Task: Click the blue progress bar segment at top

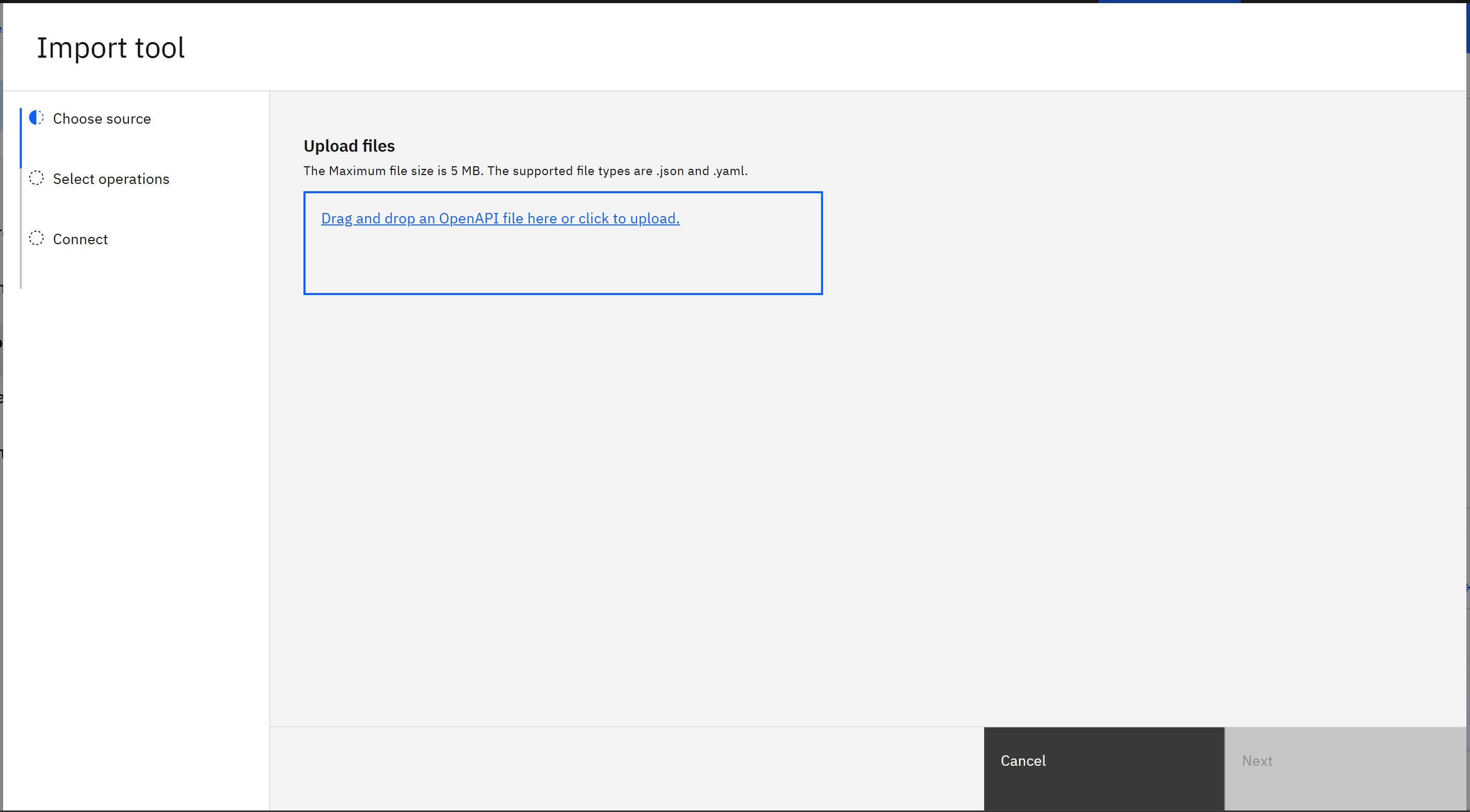Action: point(1170,2)
